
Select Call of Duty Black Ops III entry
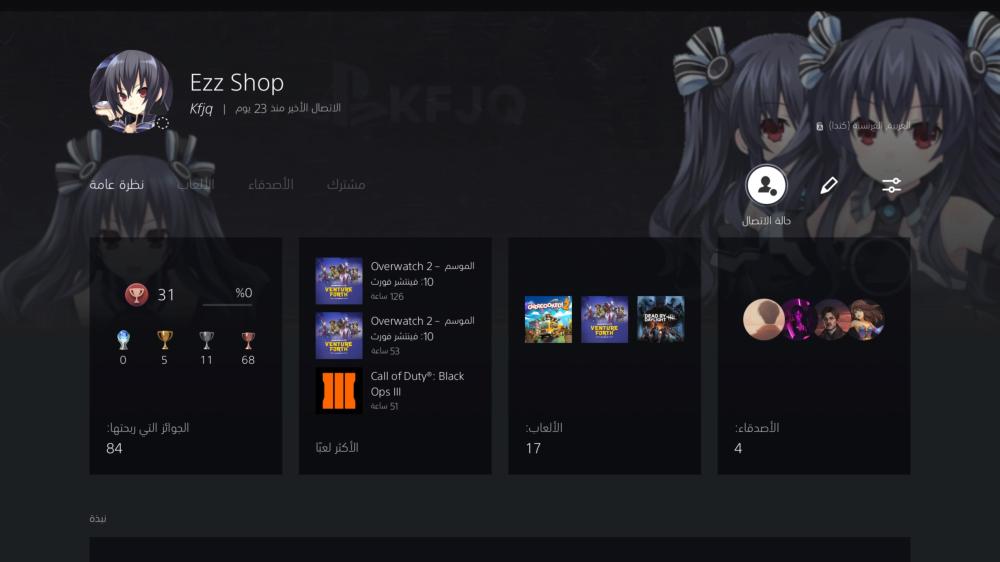point(395,390)
